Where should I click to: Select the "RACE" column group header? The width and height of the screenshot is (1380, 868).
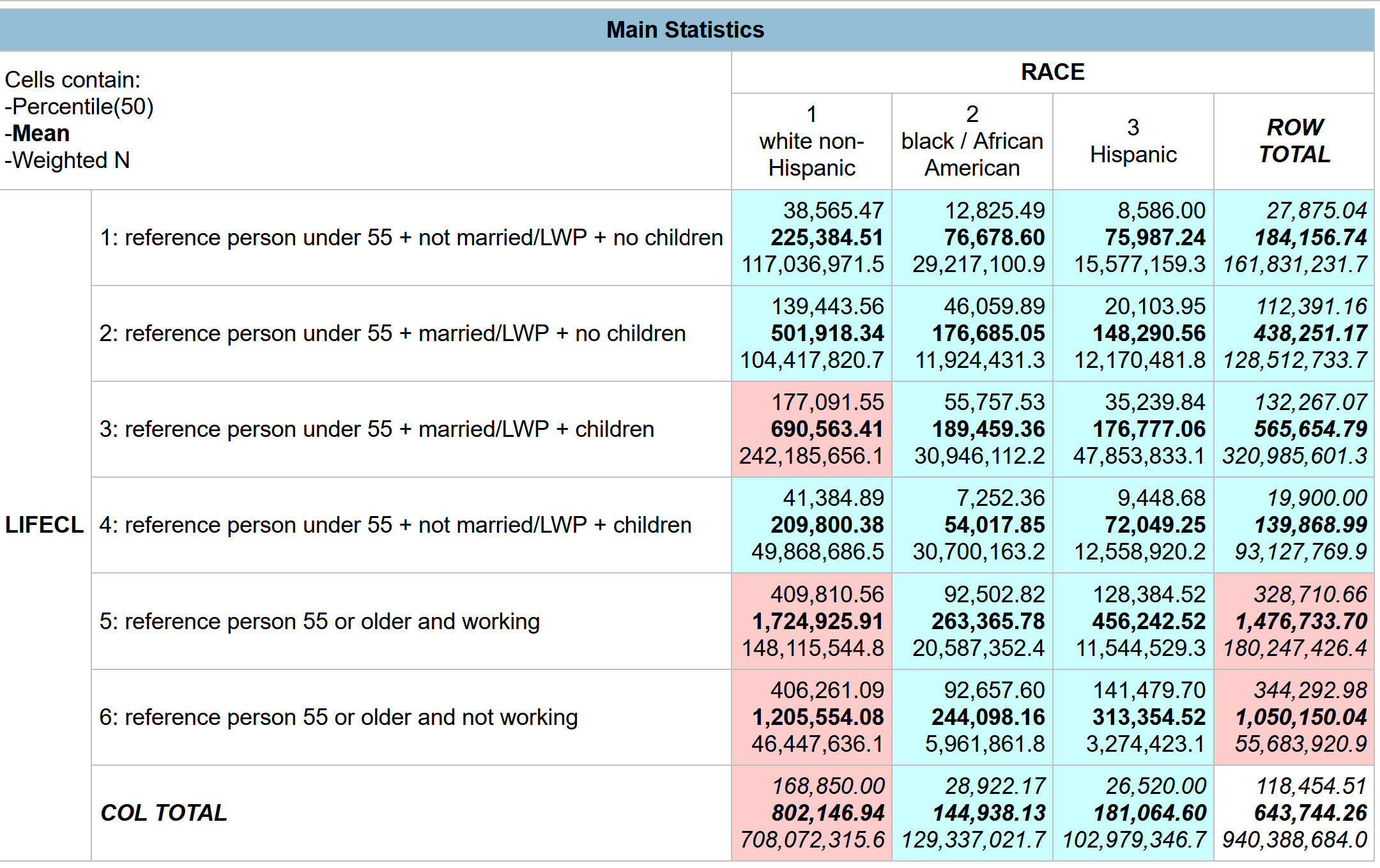pos(1053,72)
